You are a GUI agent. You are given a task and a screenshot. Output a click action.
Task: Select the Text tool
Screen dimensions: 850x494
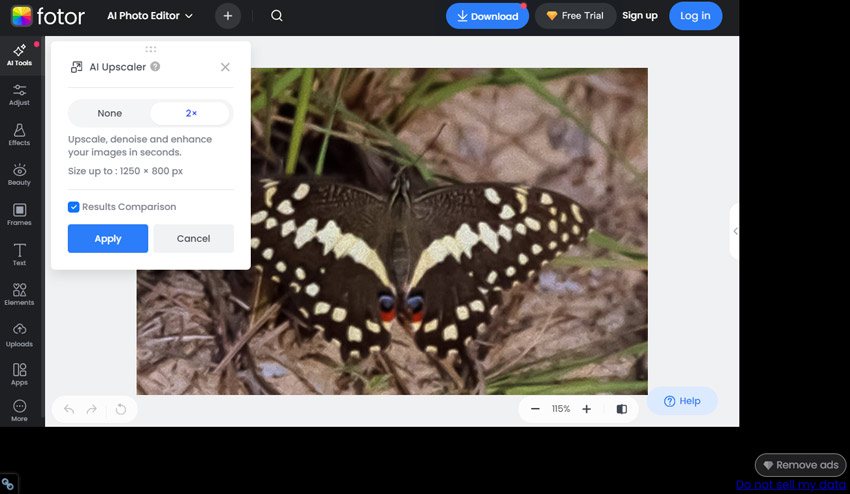click(20, 254)
